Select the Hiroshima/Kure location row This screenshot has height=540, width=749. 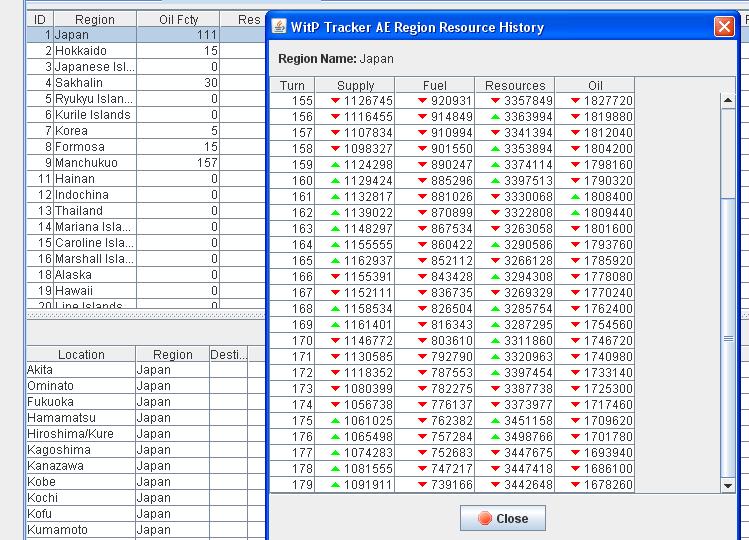[x=146, y=433]
